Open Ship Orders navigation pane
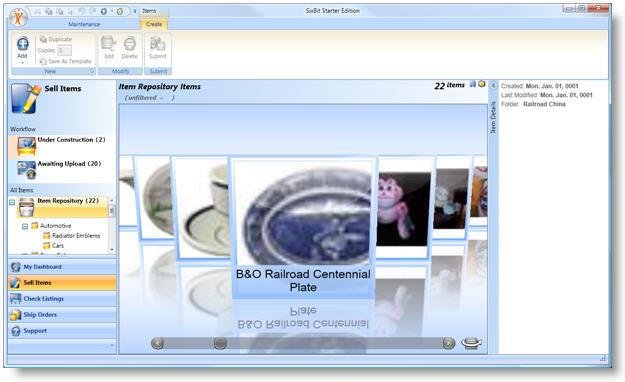 [62, 315]
